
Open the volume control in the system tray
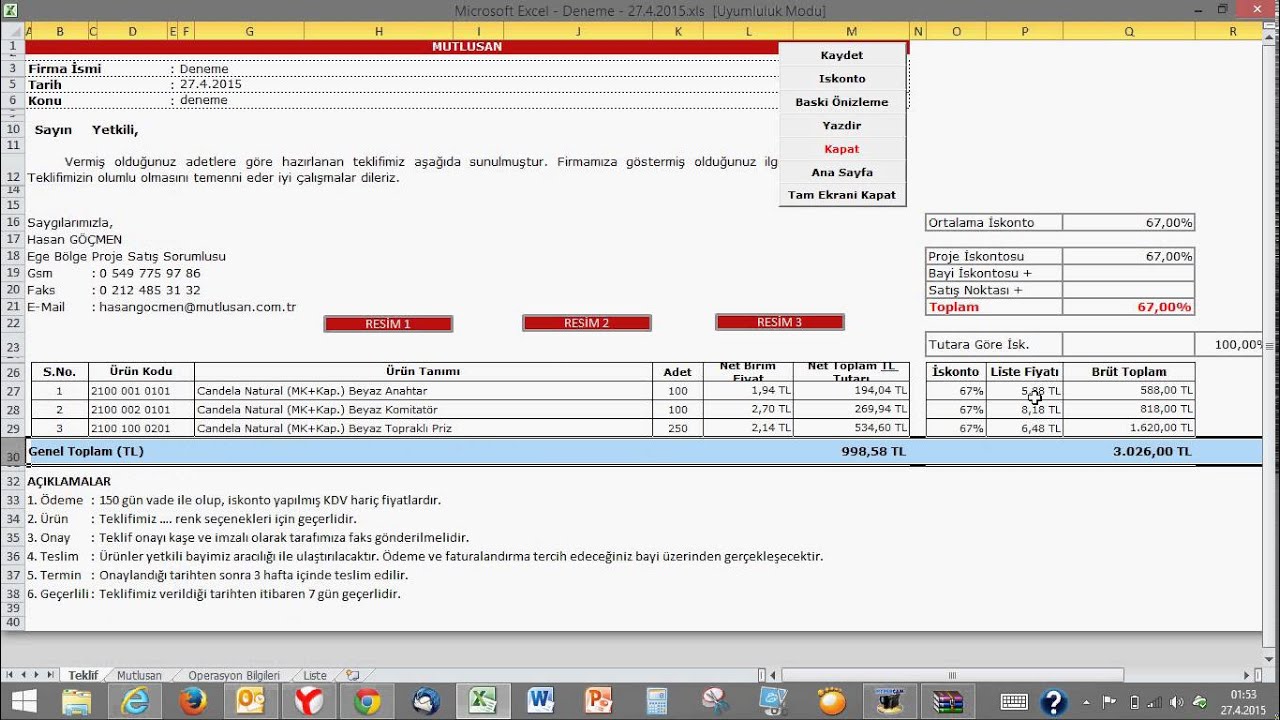[x=1177, y=702]
